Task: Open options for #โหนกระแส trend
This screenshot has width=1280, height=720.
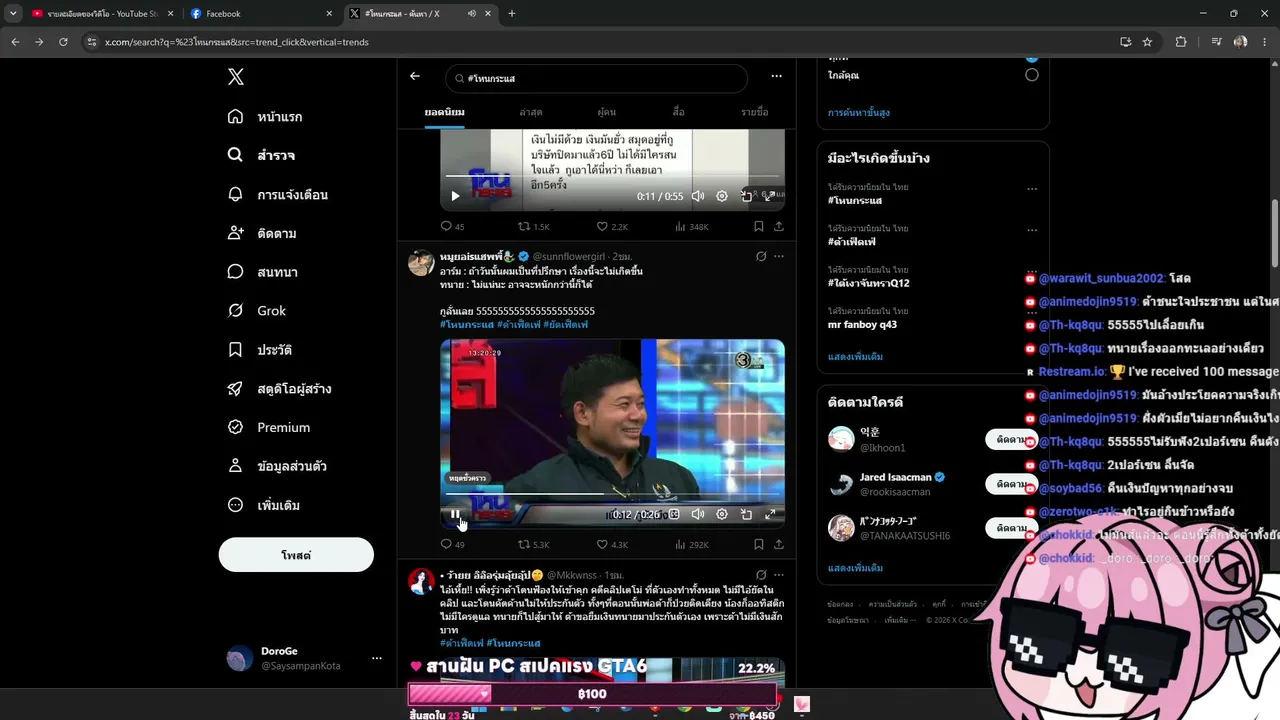Action: [1032, 188]
